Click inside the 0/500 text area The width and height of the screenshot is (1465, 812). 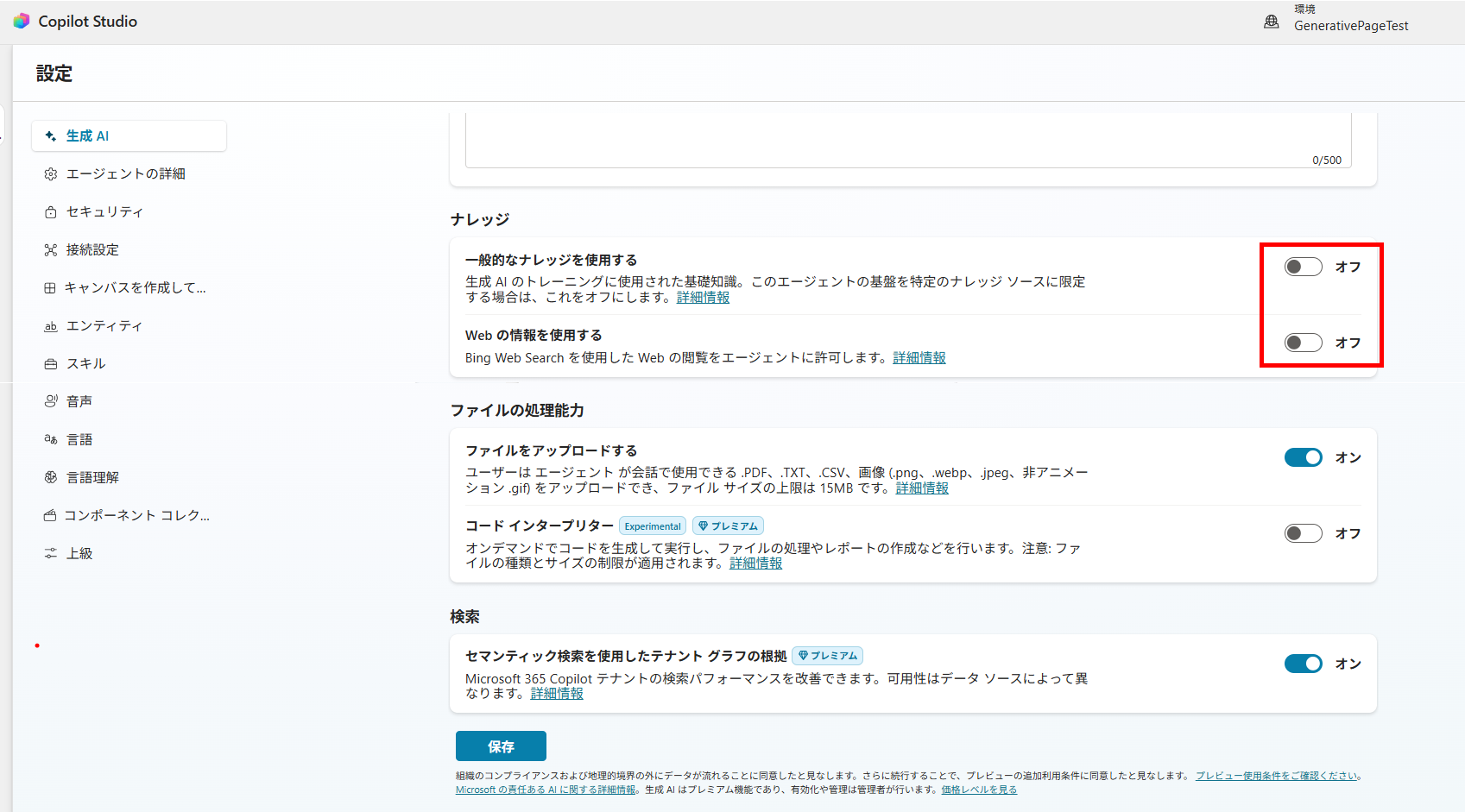click(x=908, y=140)
